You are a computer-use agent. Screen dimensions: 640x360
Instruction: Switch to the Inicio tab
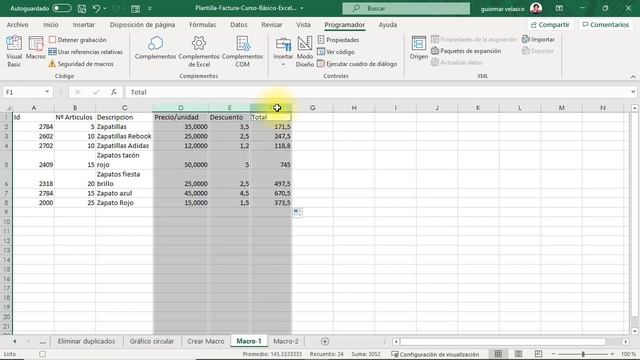[x=51, y=24]
